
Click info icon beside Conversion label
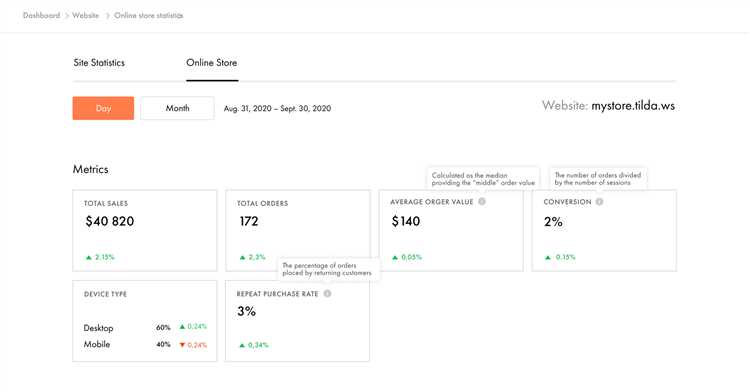599,202
